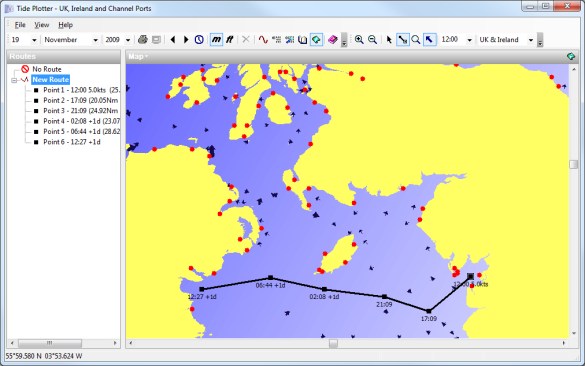Open the View menu
The width and height of the screenshot is (585, 366).
click(41, 25)
